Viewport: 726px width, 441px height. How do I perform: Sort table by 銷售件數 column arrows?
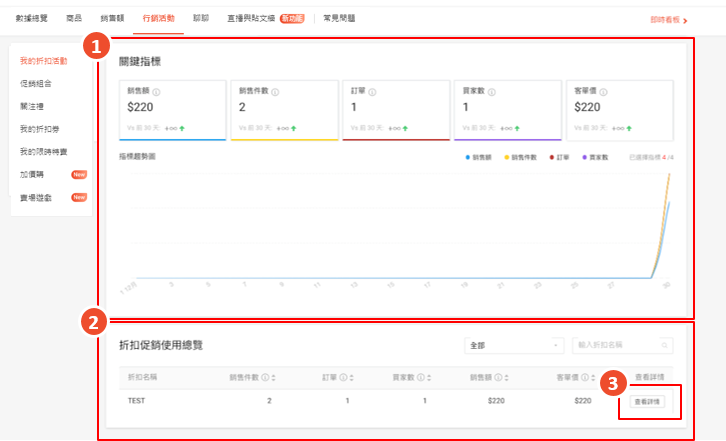[x=274, y=377]
